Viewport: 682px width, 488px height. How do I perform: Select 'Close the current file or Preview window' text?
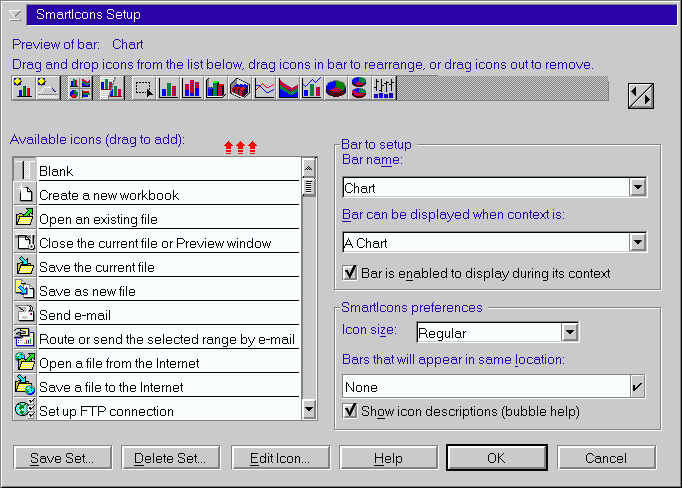click(155, 243)
